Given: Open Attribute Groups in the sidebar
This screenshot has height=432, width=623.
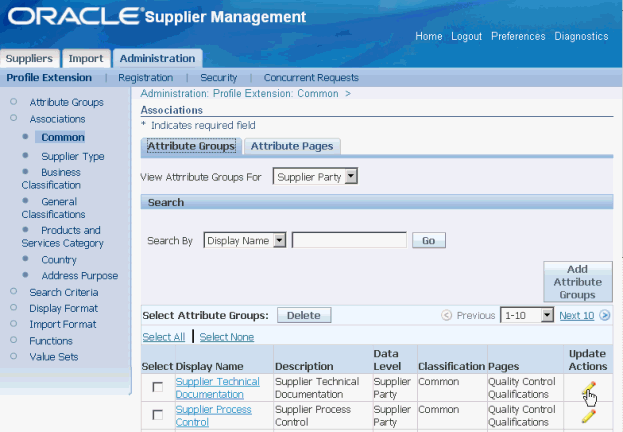Looking at the screenshot, I should [66, 102].
